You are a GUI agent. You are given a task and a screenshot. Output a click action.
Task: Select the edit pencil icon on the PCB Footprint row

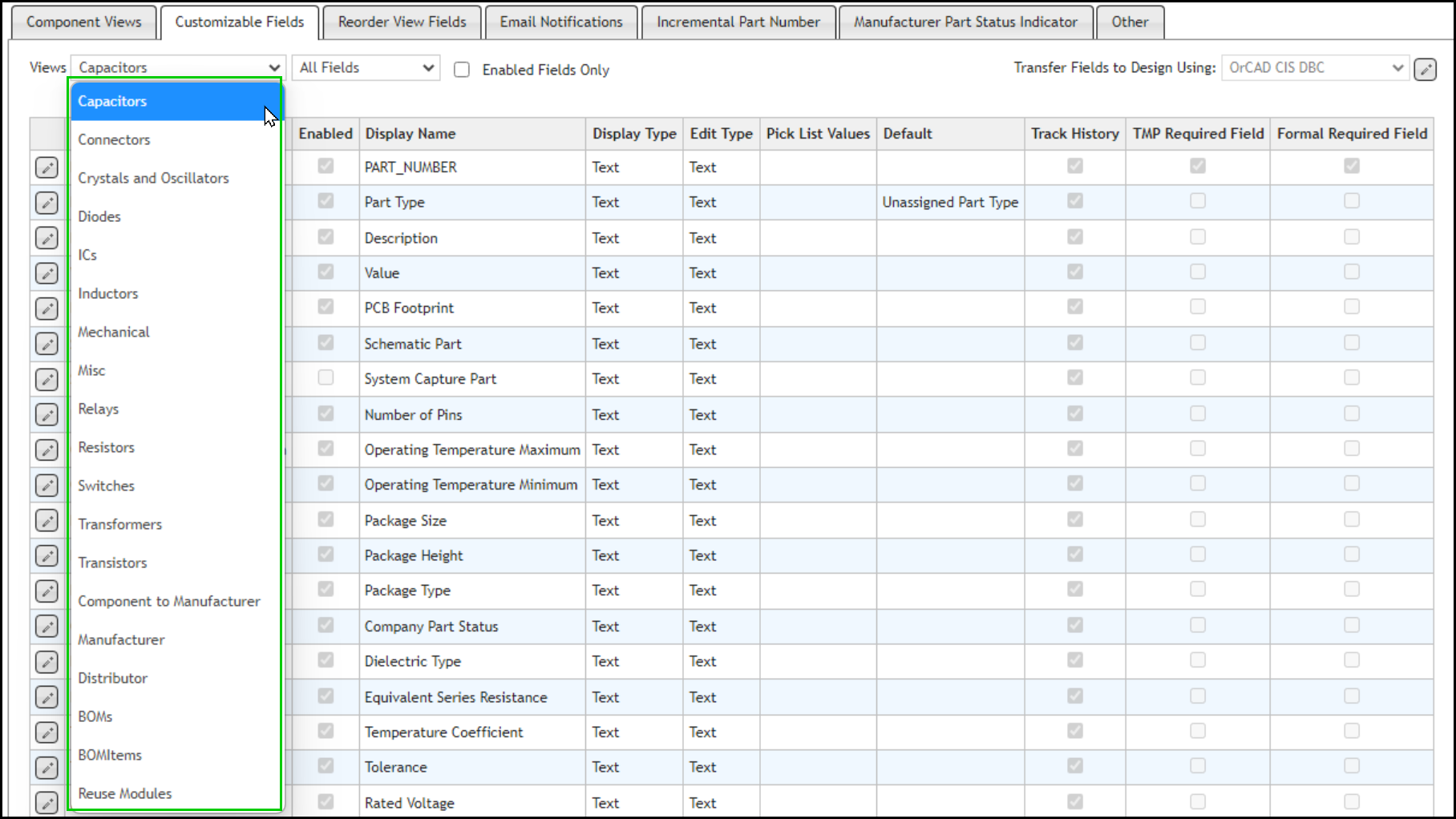(x=47, y=309)
